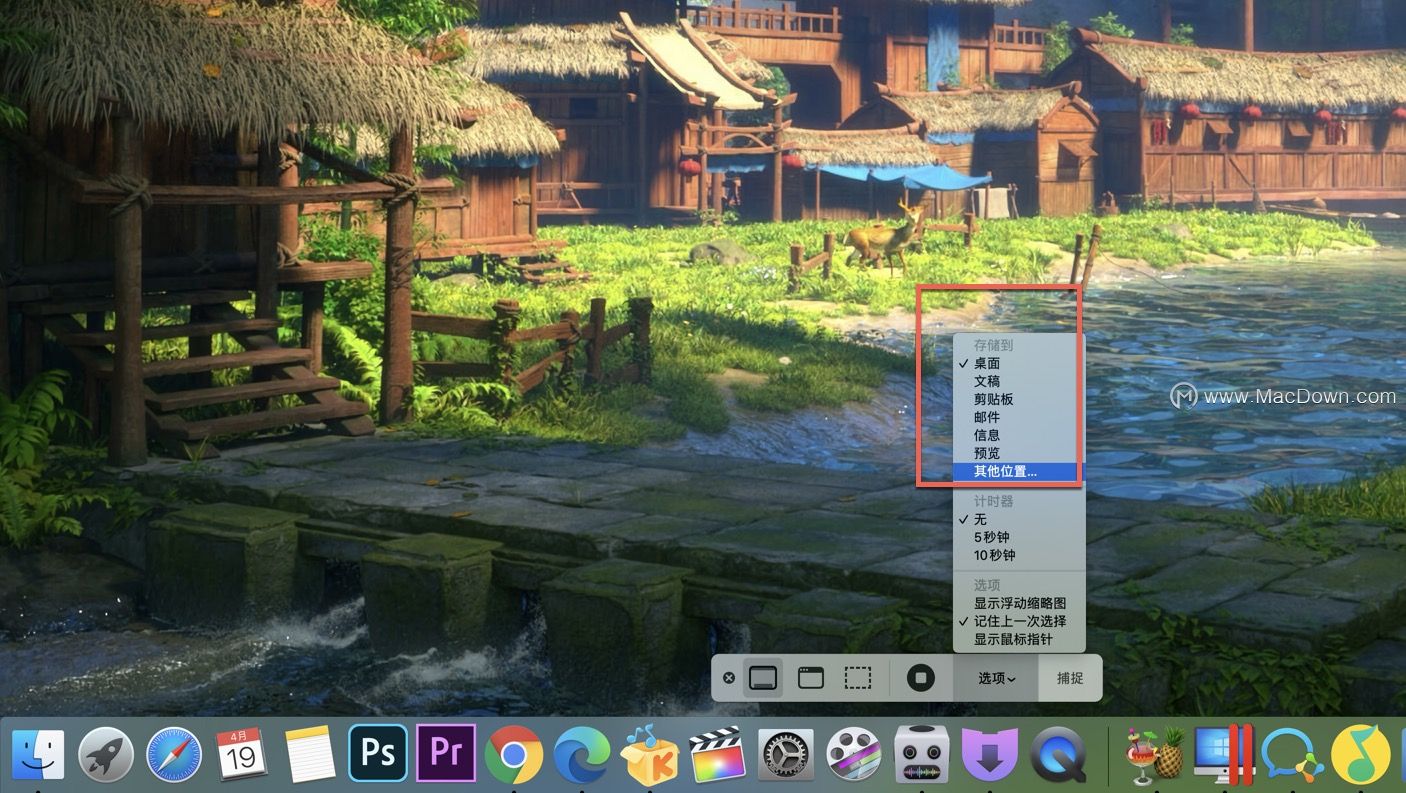Viewport: 1406px width, 793px height.
Task: Launch Photoshop from the Dock
Action: click(378, 753)
